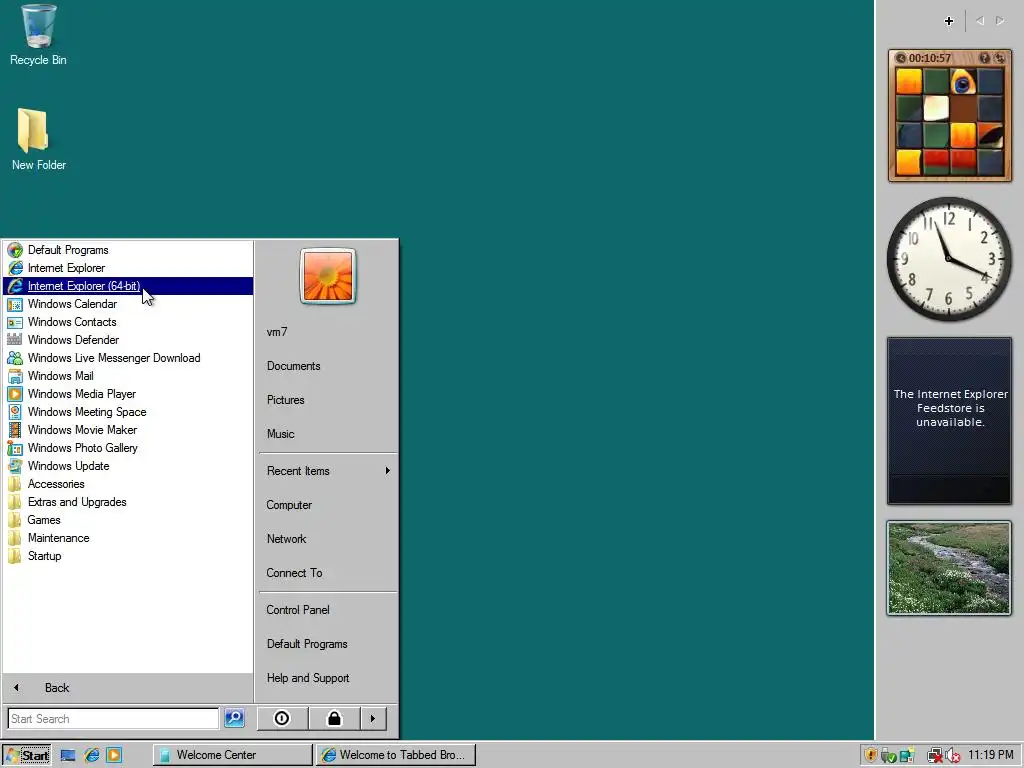Image resolution: width=1024 pixels, height=768 pixels.
Task: Open Control Panel
Action: 327,610
